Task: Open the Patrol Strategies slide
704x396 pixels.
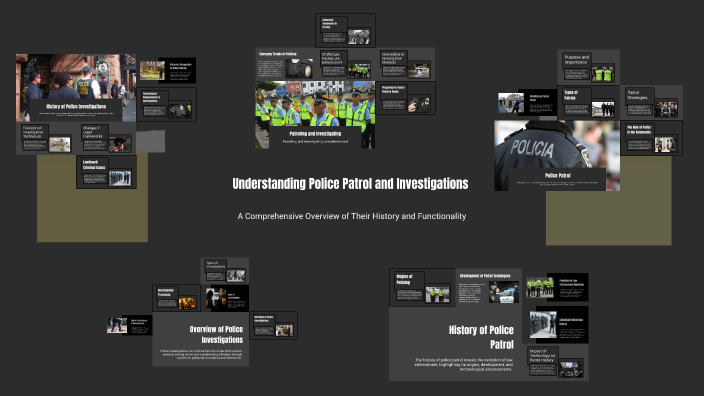Action: [652, 102]
